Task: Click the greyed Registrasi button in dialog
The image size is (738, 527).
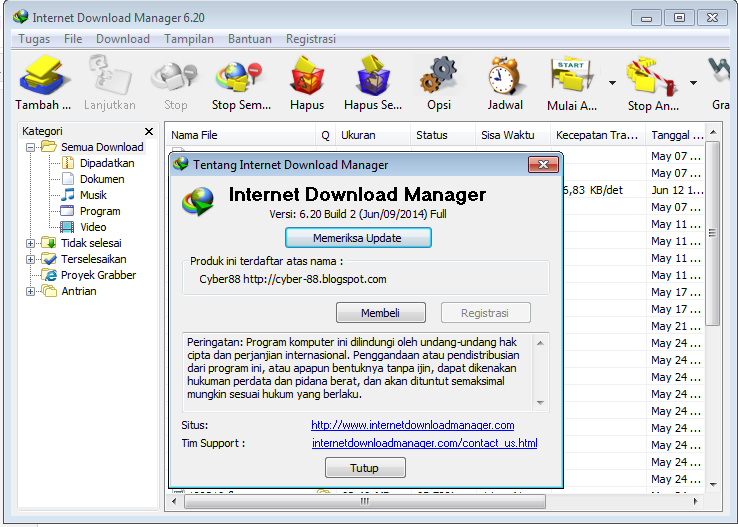Action: coord(485,313)
